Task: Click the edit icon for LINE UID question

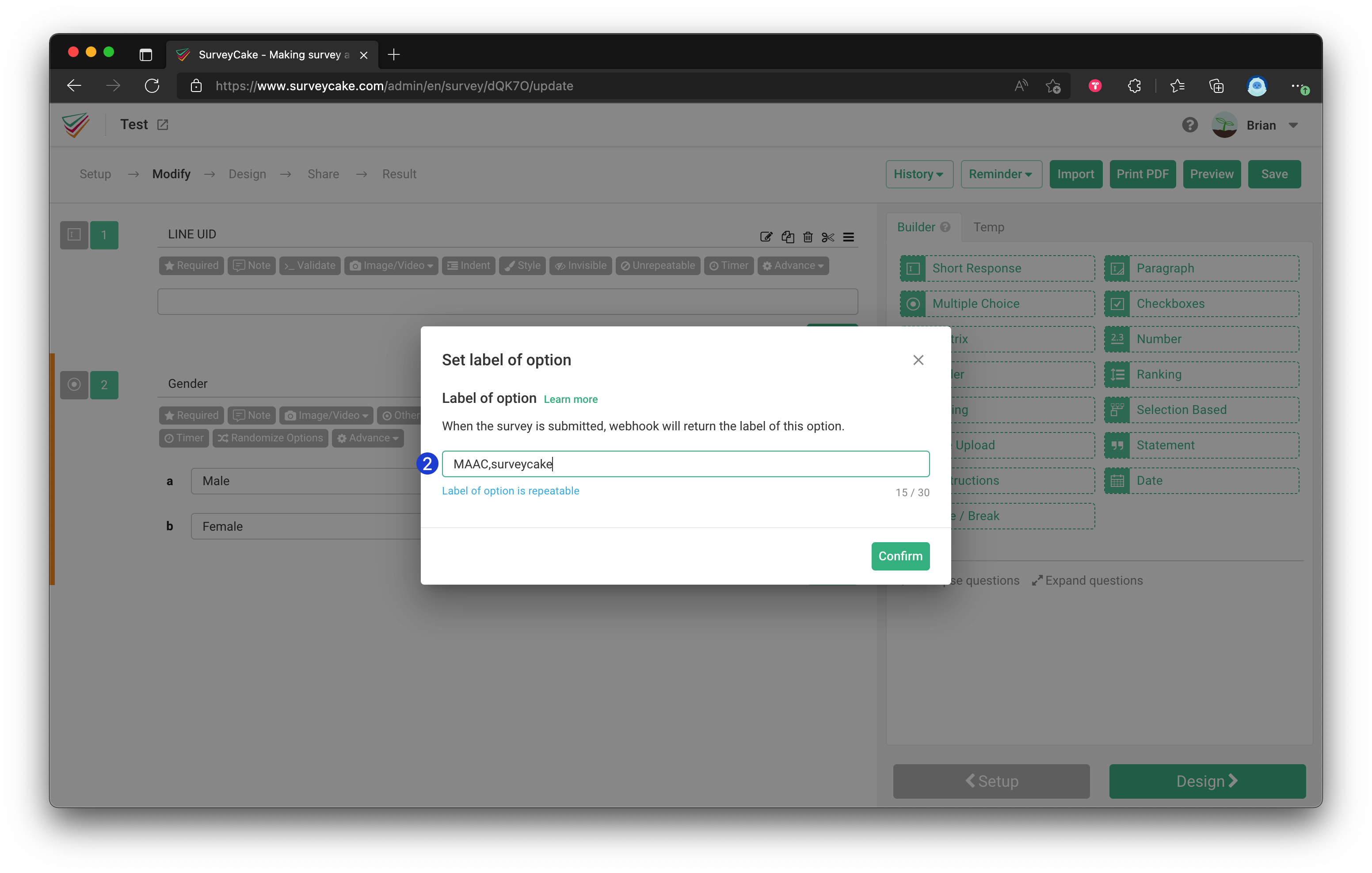Action: coord(766,237)
